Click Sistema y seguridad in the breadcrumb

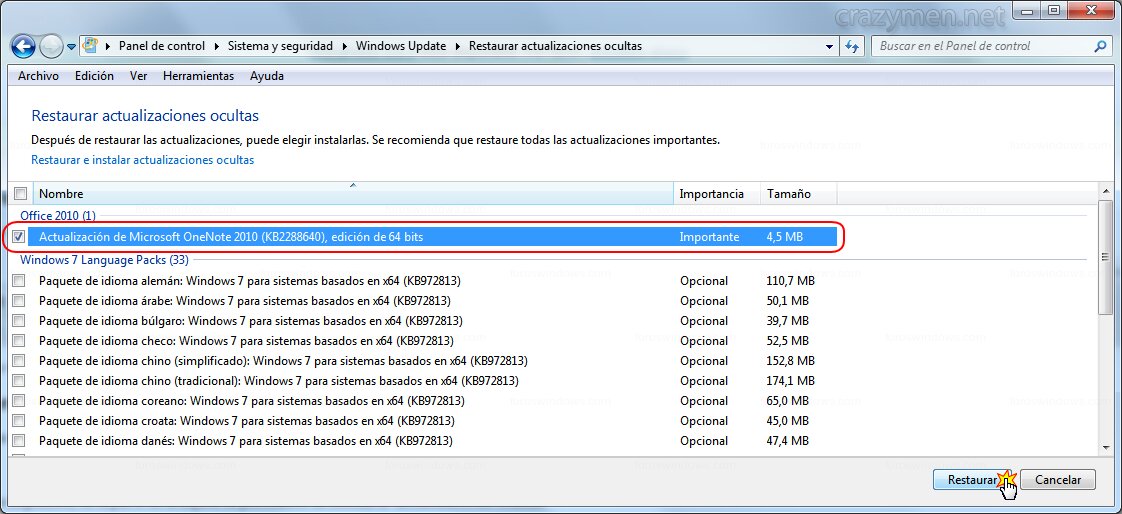click(280, 46)
